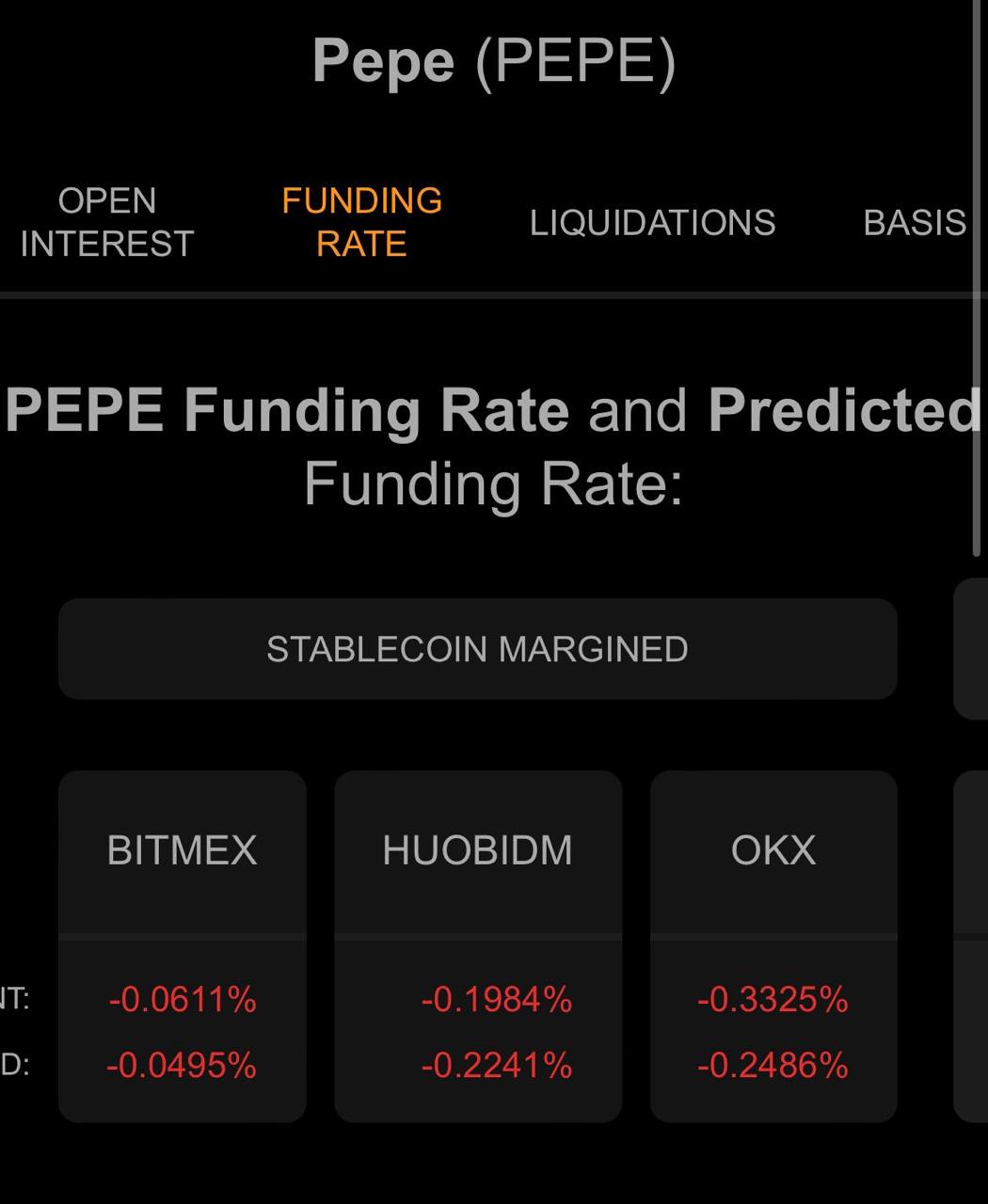Select the Funding Rate tab

[361, 222]
